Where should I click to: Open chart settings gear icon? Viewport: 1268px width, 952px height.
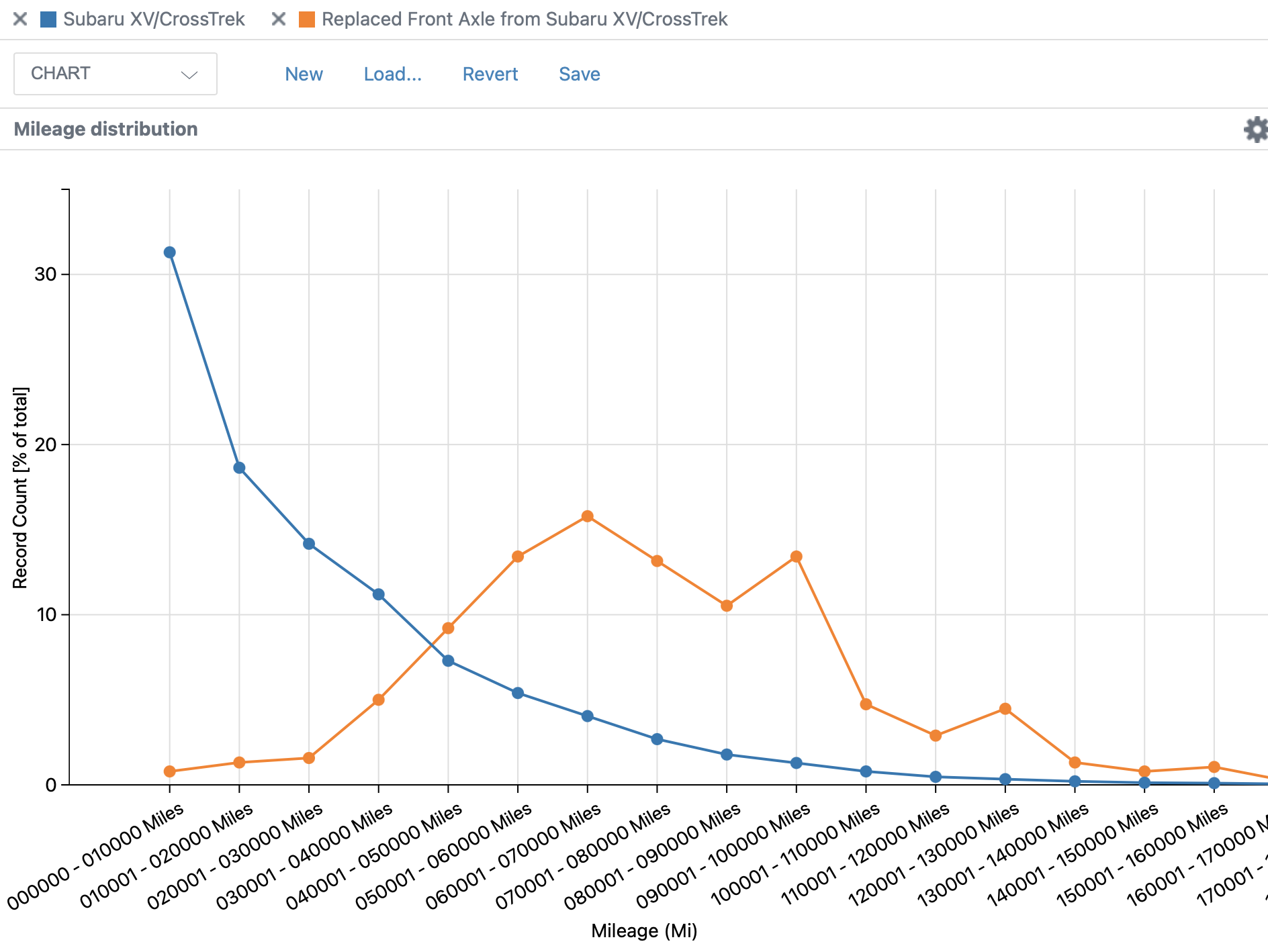click(1256, 129)
